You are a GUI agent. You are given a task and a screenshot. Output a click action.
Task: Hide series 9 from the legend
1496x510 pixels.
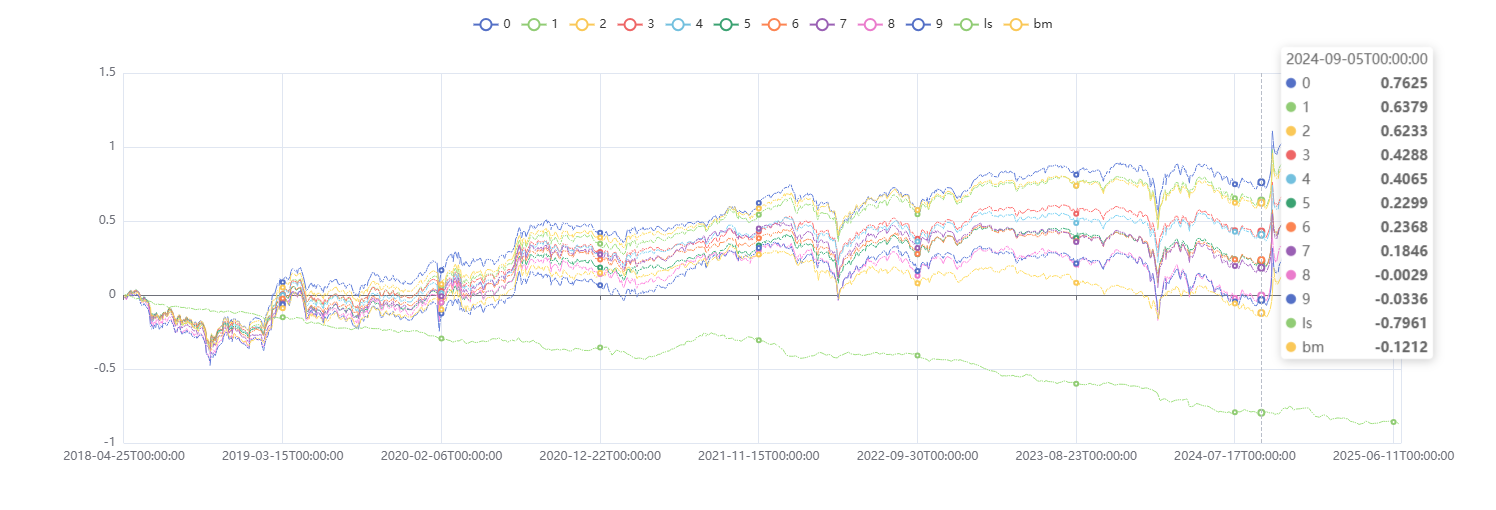coord(920,24)
